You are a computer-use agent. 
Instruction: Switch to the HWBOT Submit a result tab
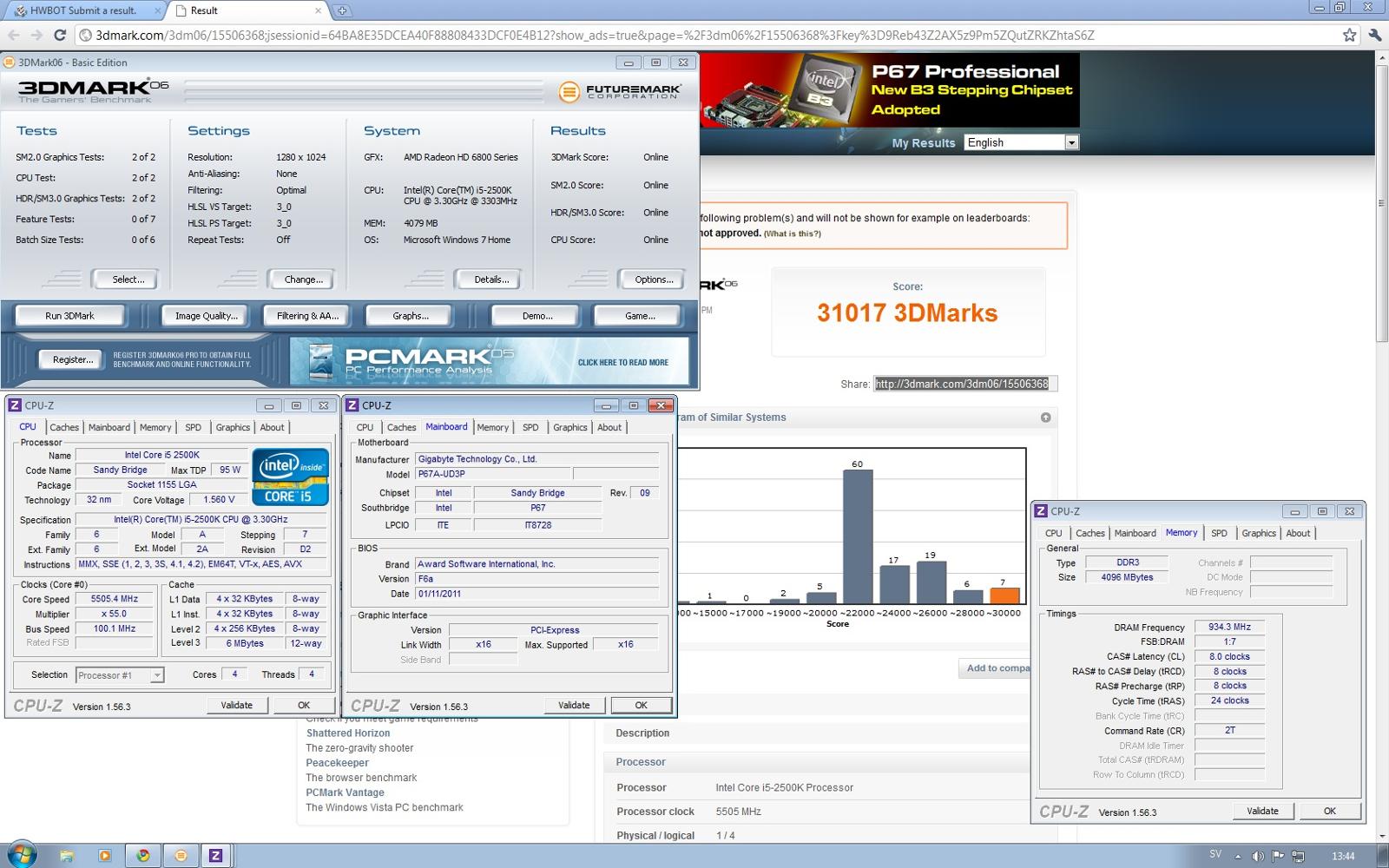(82, 10)
